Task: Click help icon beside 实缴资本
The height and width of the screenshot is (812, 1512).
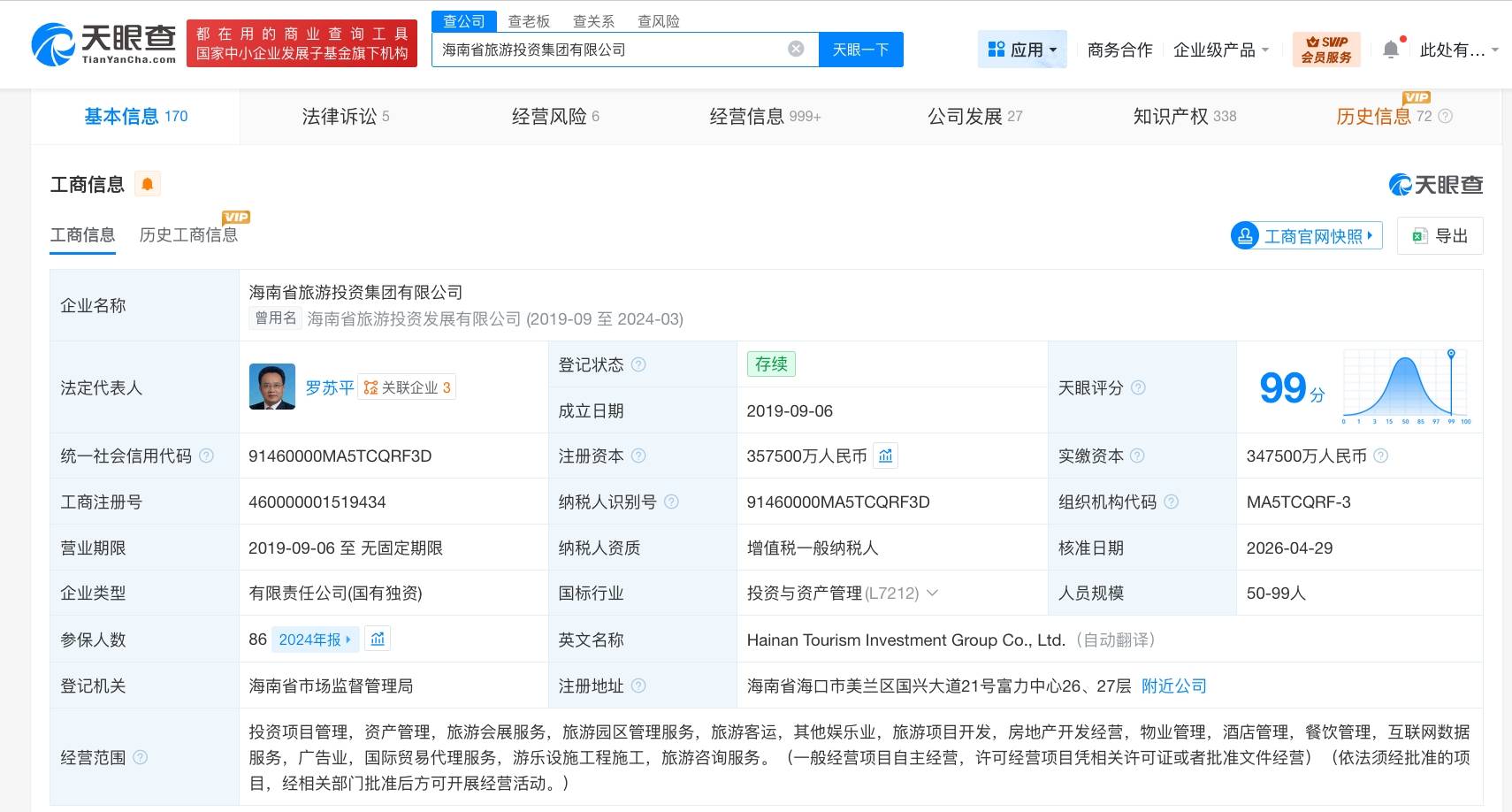Action: click(x=1137, y=456)
